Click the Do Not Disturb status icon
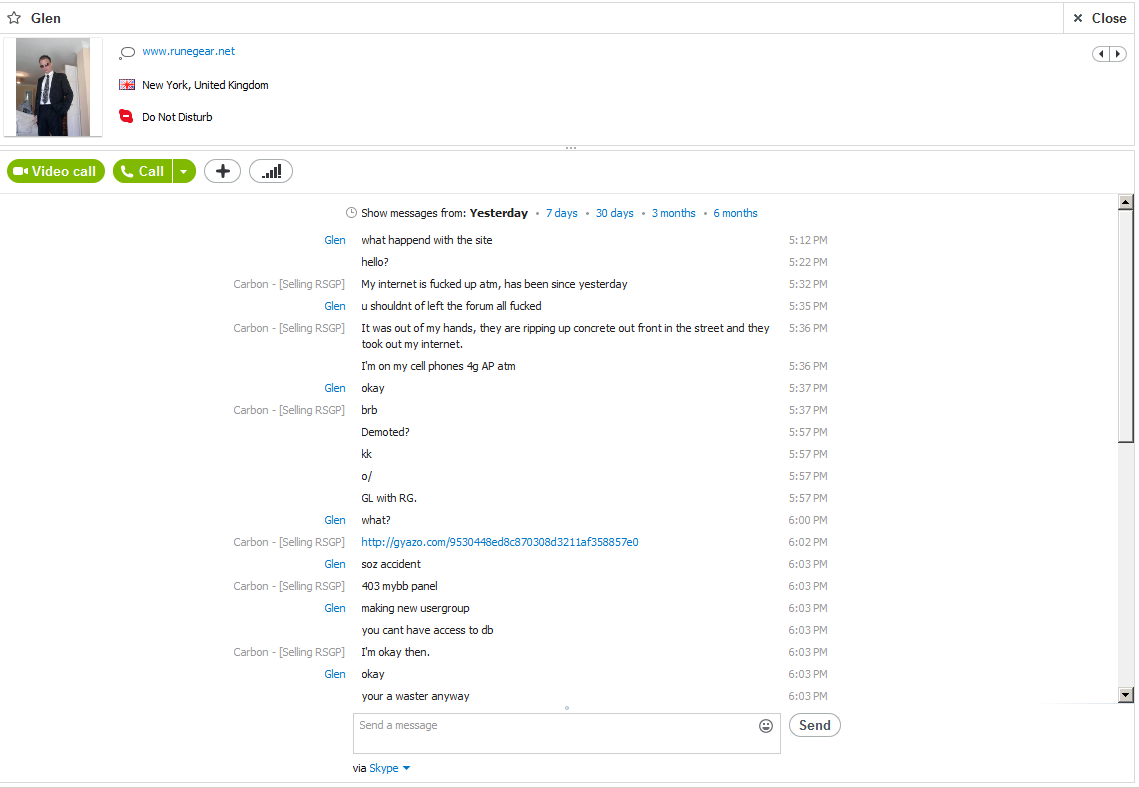The image size is (1139, 788). coord(126,116)
